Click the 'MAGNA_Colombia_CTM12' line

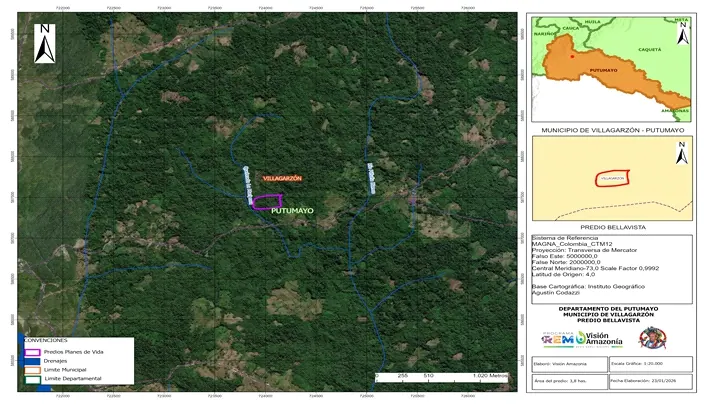click(572, 244)
